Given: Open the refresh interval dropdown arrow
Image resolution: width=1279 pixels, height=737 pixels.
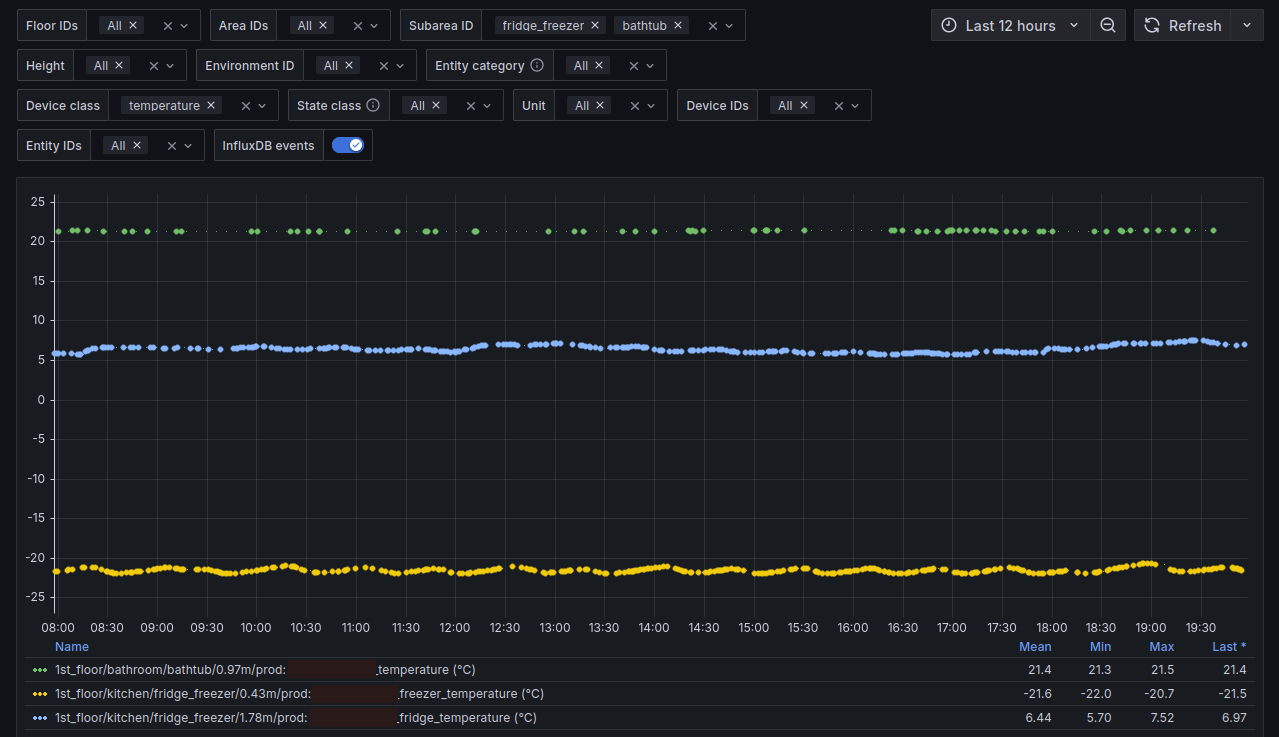Looking at the screenshot, I should pyautogui.click(x=1246, y=26).
